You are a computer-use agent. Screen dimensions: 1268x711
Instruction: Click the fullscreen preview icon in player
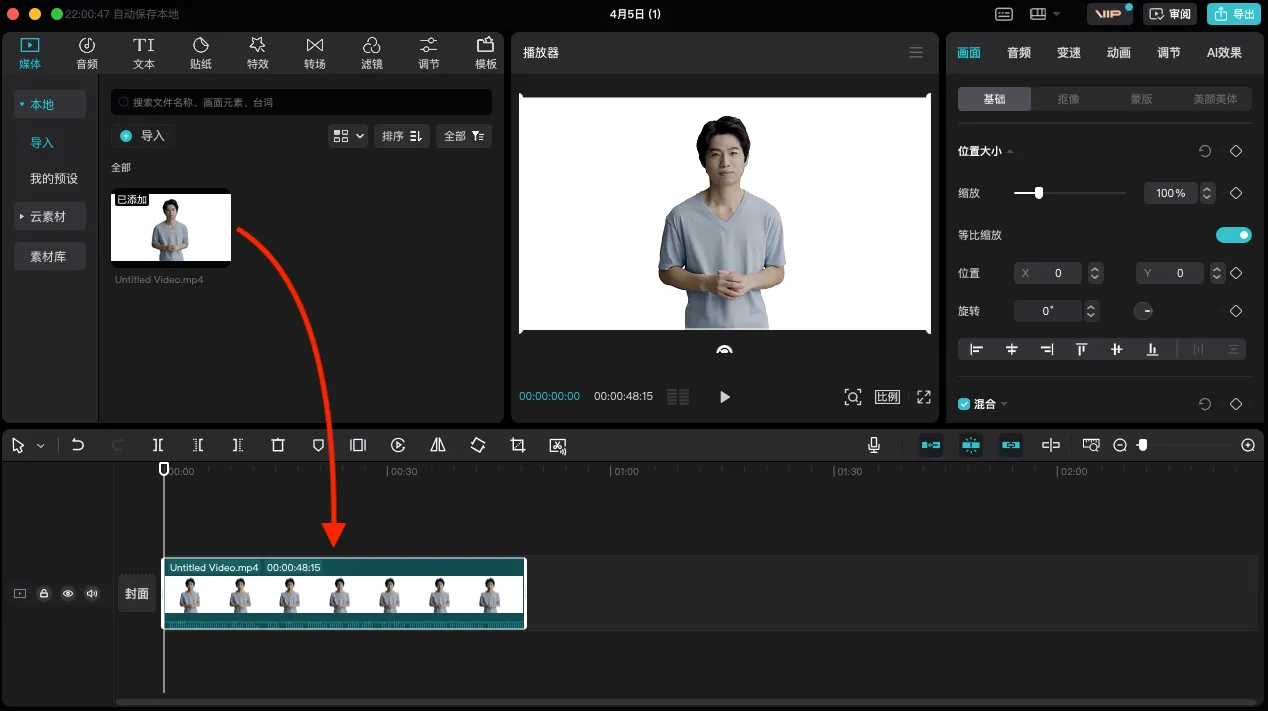click(924, 397)
